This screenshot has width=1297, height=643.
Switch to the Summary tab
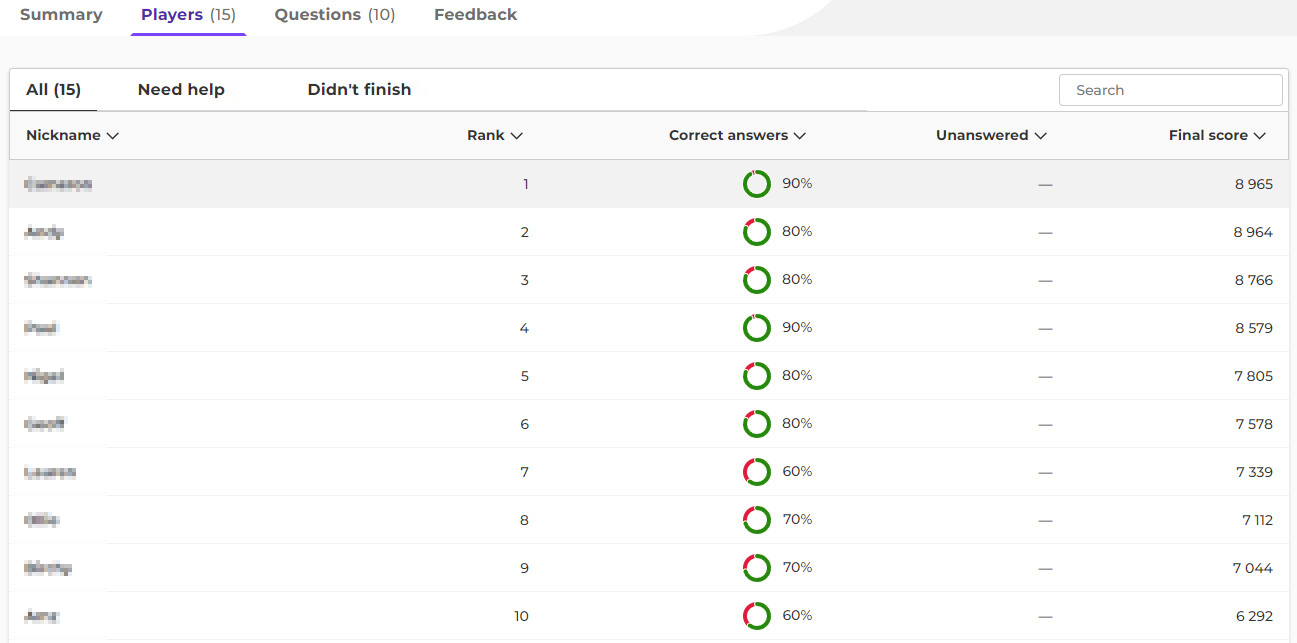[61, 15]
